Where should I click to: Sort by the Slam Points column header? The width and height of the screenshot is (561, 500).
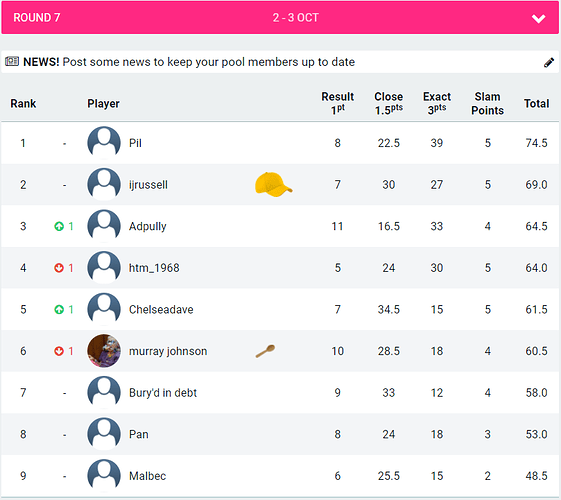pyautogui.click(x=487, y=103)
